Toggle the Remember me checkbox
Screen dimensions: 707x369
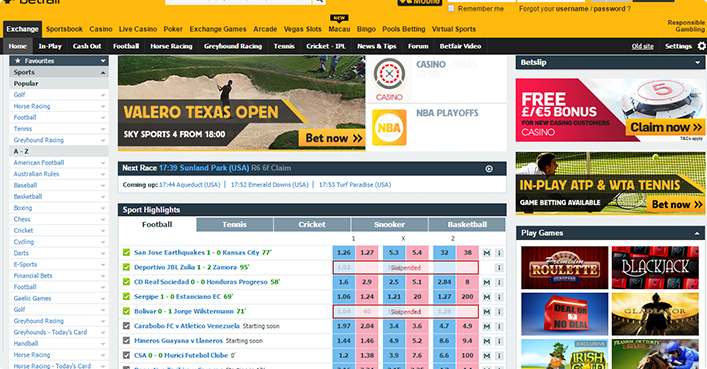point(451,9)
